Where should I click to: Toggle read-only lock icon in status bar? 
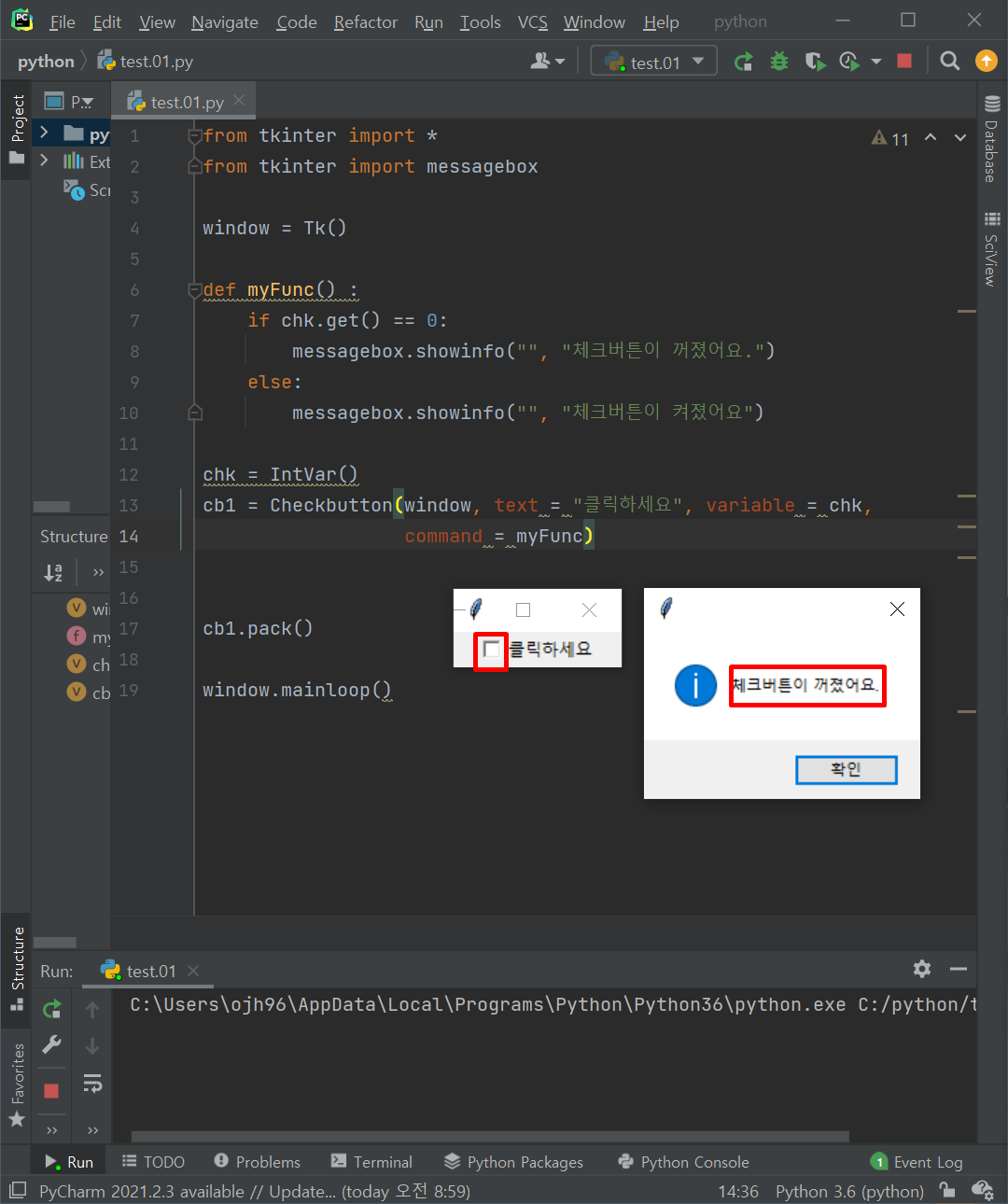pos(947,1191)
